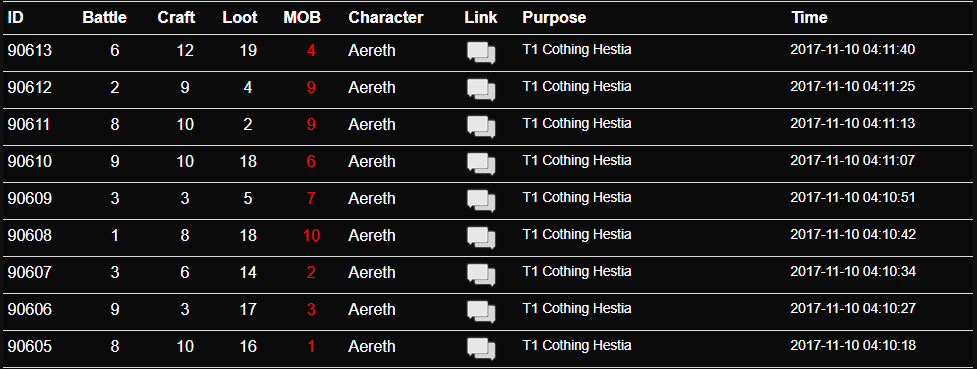The image size is (977, 369).
Task: Open chat link icon for row 90605
Action: click(x=481, y=350)
